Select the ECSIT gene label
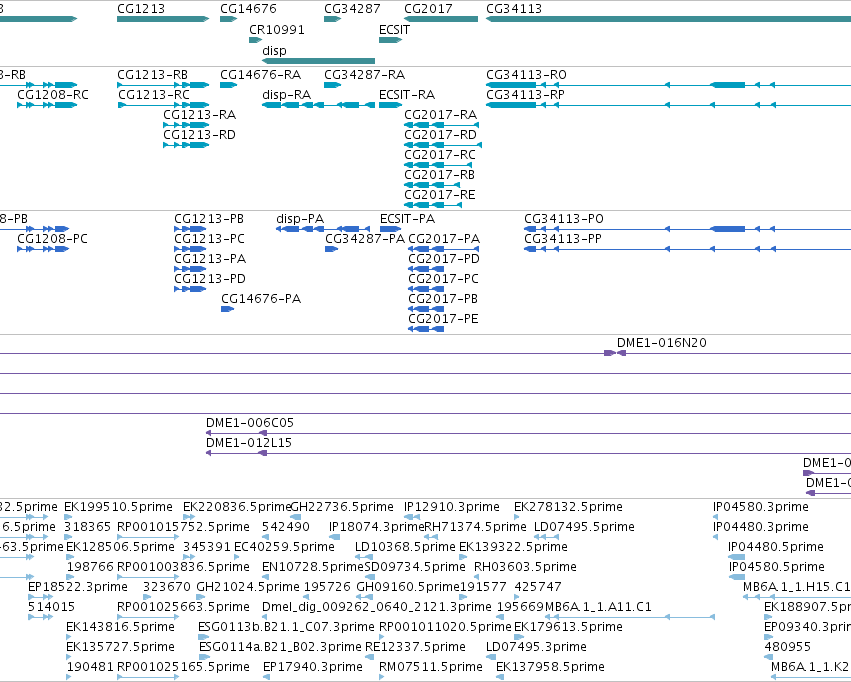 tap(394, 30)
